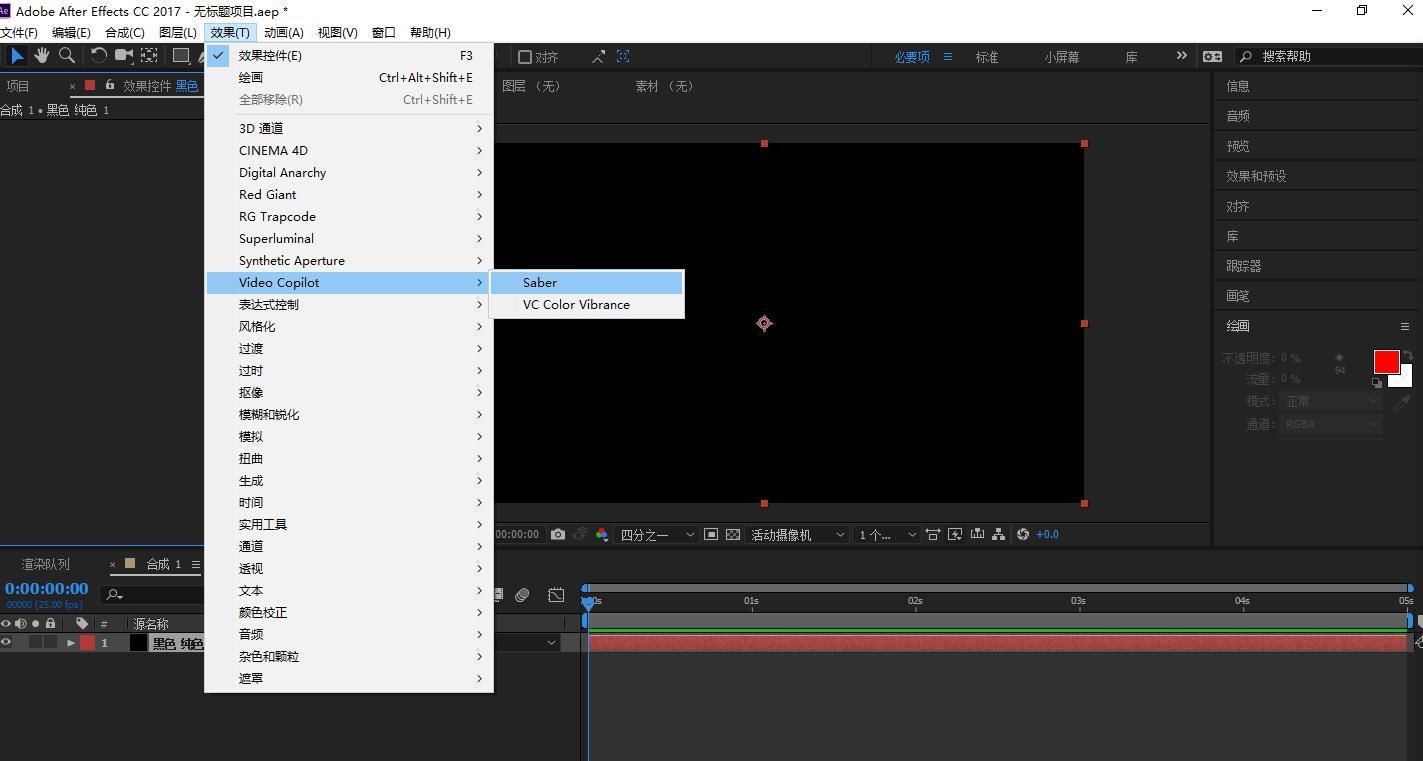
Task: Open the RG Trapcode effects submenu
Action: [x=348, y=217]
